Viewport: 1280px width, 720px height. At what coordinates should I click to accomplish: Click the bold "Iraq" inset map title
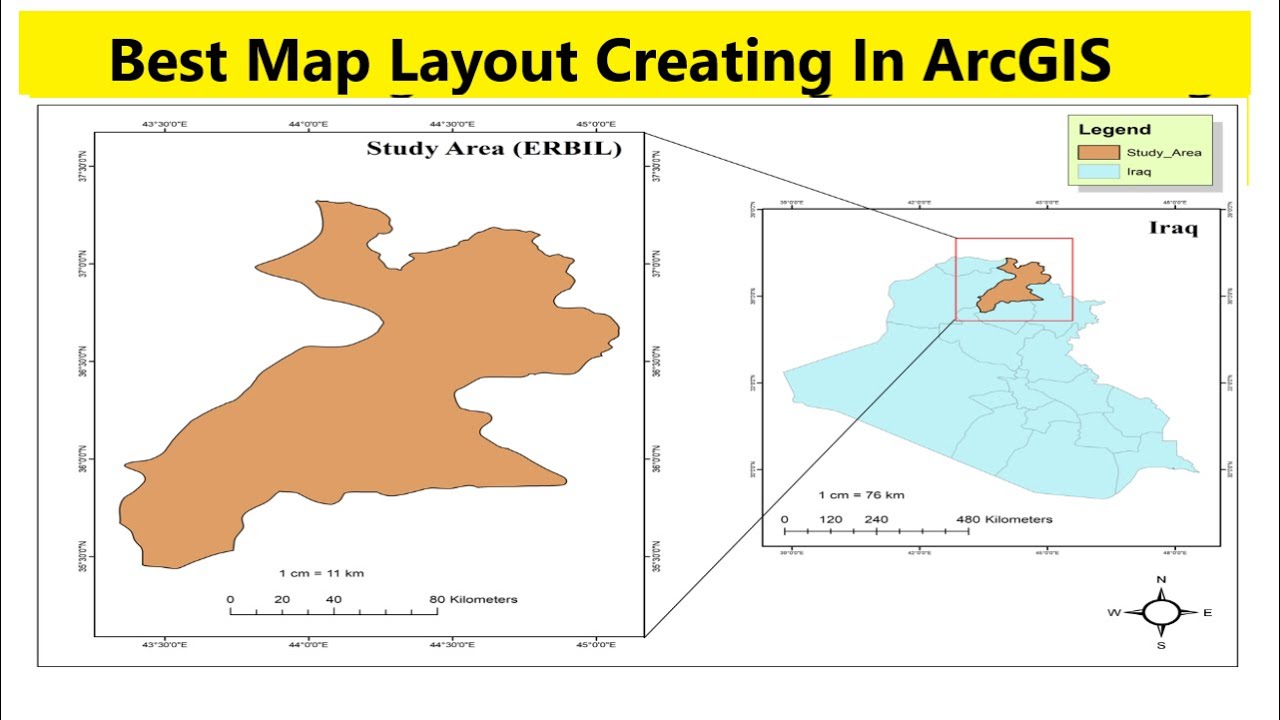[x=1173, y=228]
